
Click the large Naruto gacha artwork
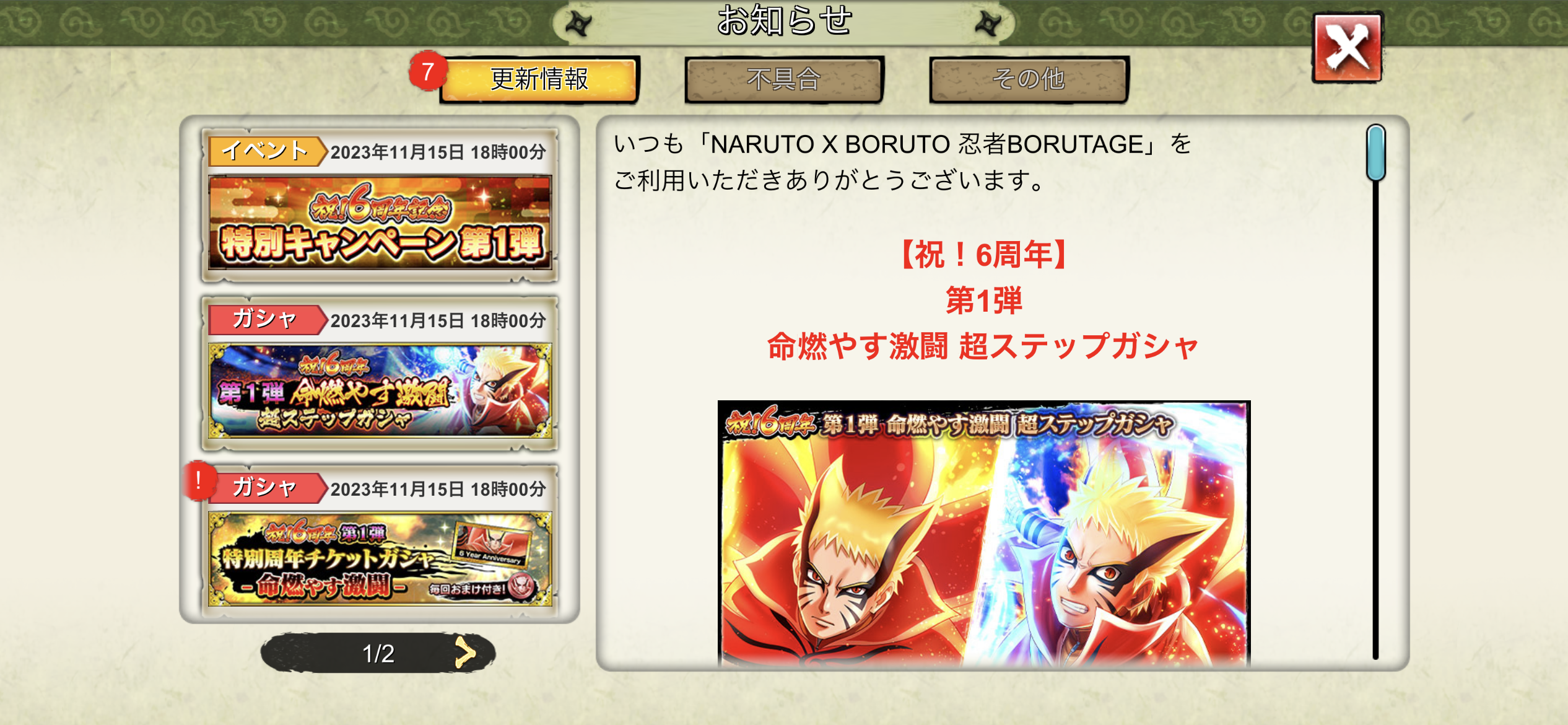pos(983,533)
